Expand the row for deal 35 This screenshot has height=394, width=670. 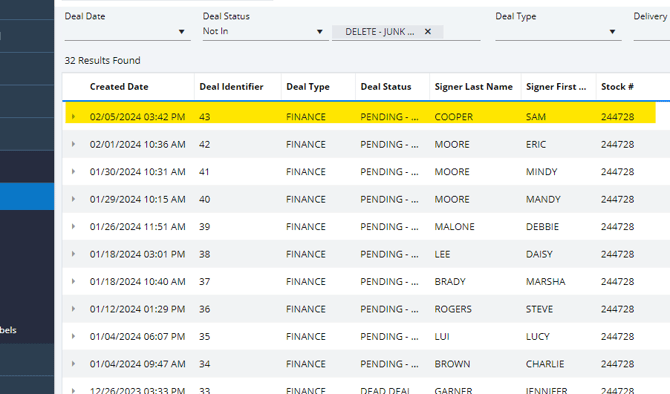click(x=73, y=336)
